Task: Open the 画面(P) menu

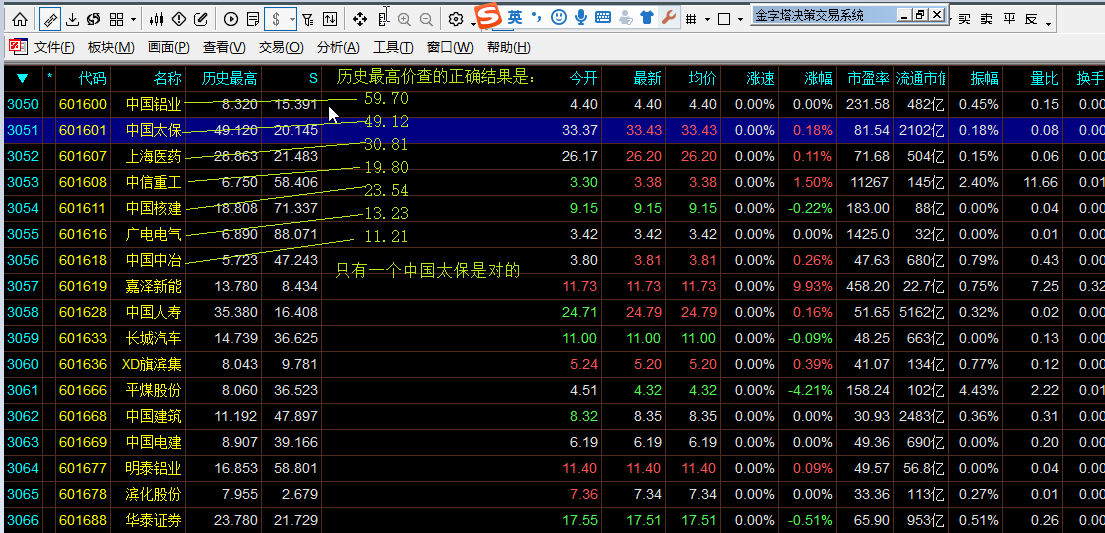Action: point(168,47)
